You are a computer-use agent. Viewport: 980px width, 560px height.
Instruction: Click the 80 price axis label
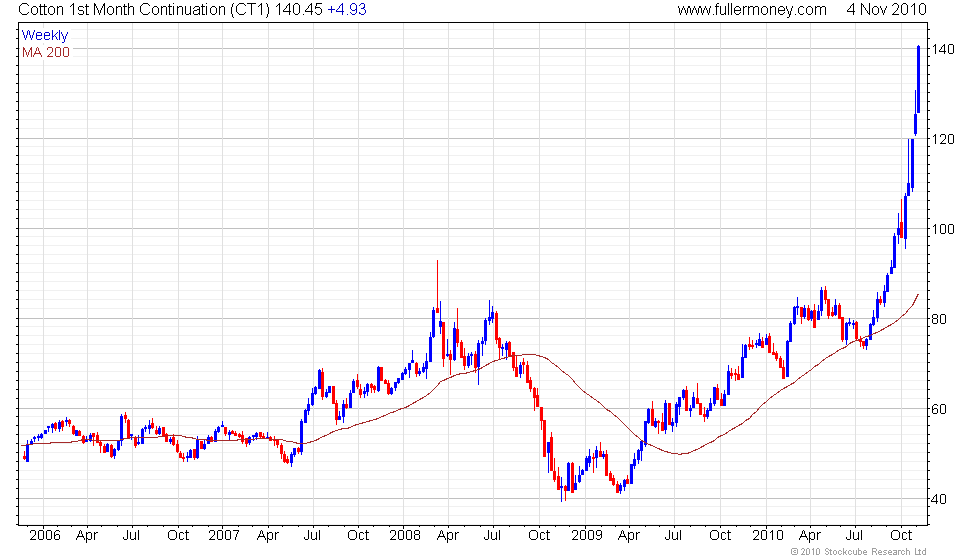point(939,319)
